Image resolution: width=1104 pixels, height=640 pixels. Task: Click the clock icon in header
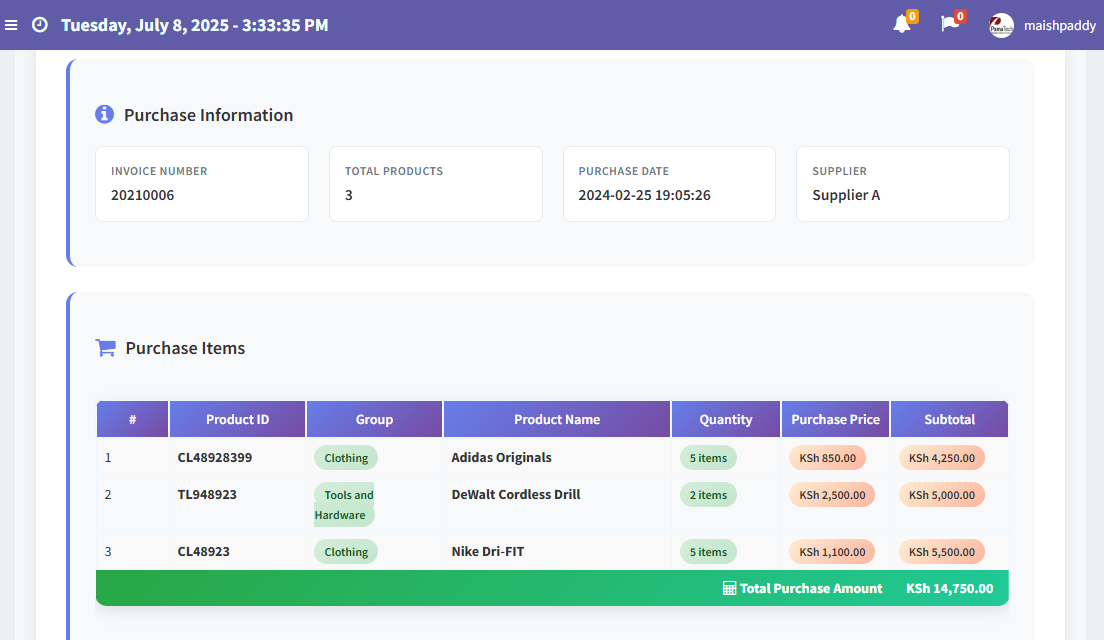[x=40, y=25]
